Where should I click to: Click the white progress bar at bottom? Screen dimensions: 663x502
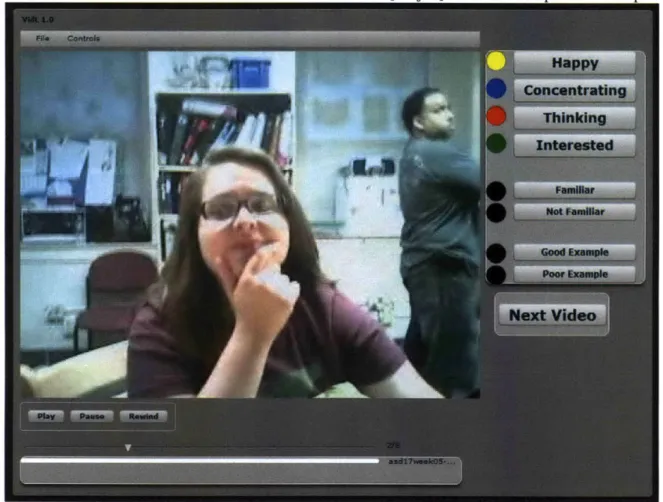200,461
